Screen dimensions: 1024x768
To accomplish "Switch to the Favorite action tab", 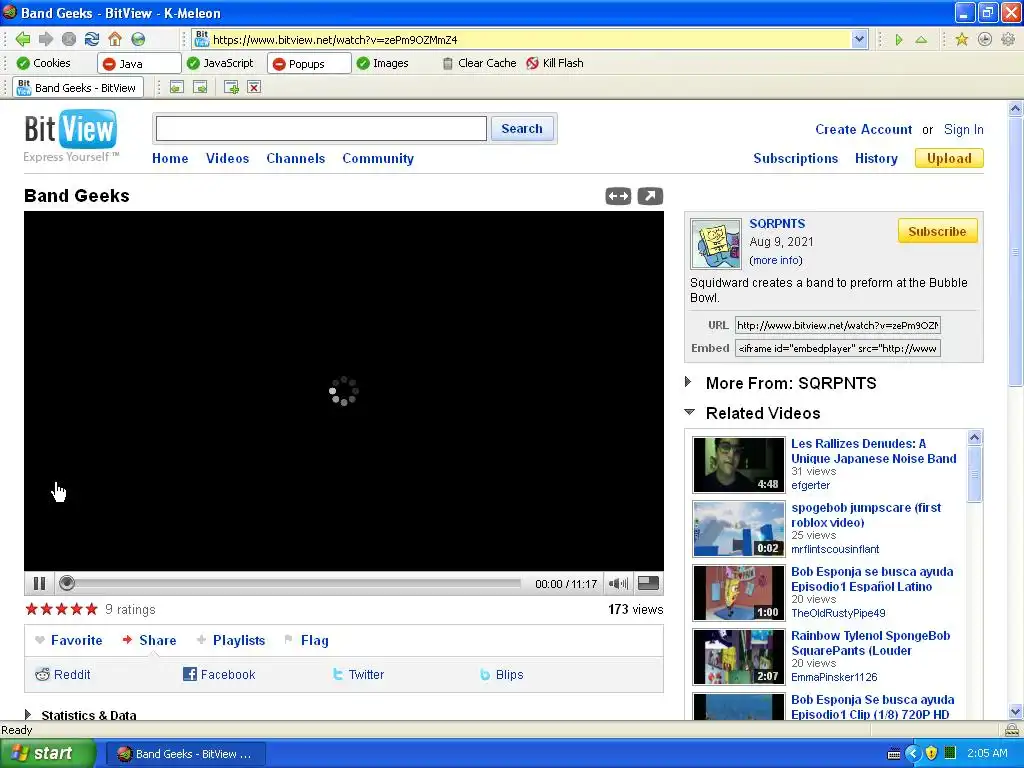I will click(x=69, y=640).
